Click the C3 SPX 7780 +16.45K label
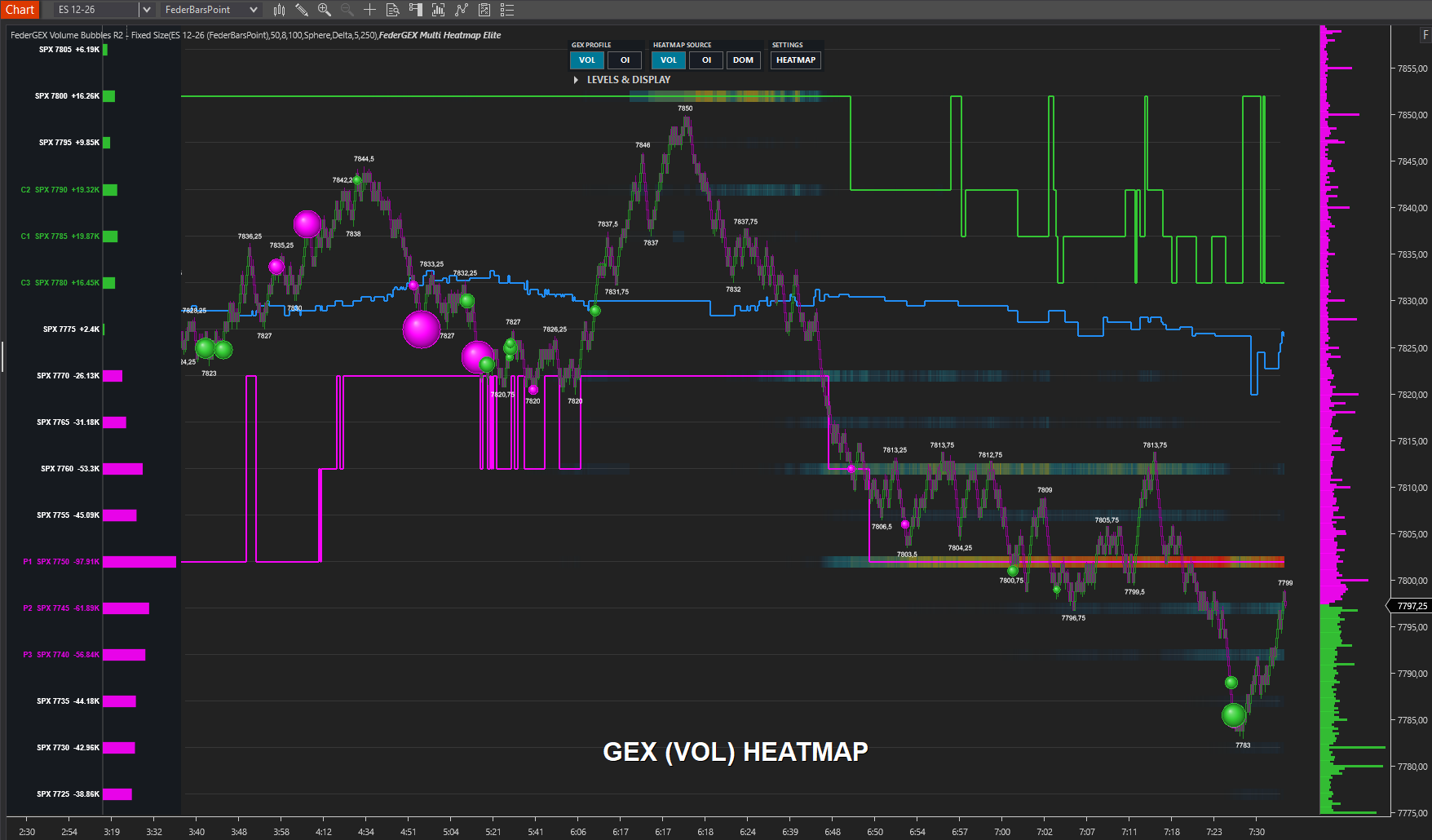The image size is (1432, 840). tap(60, 283)
